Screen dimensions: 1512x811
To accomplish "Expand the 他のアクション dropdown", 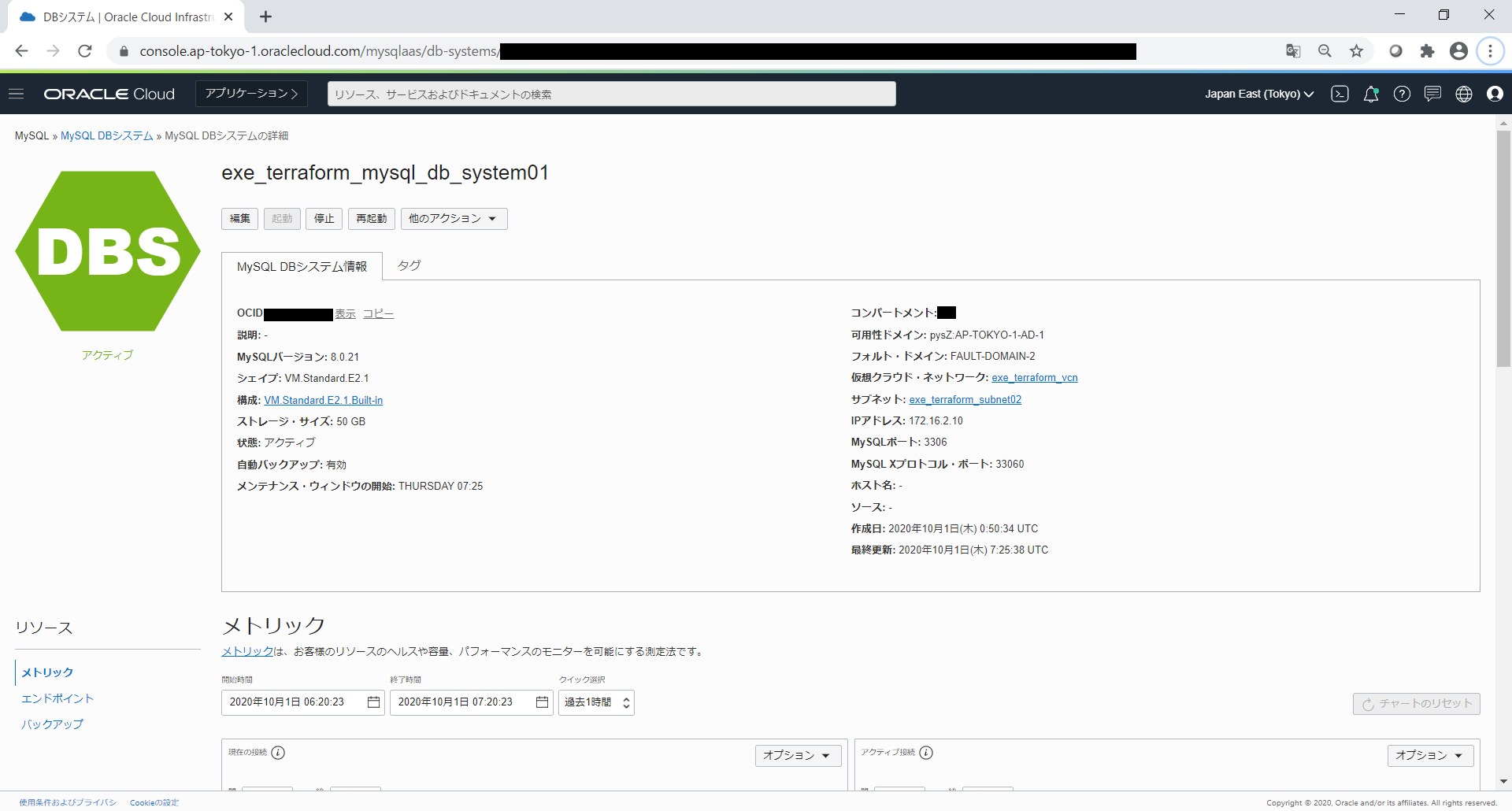I will tap(454, 219).
